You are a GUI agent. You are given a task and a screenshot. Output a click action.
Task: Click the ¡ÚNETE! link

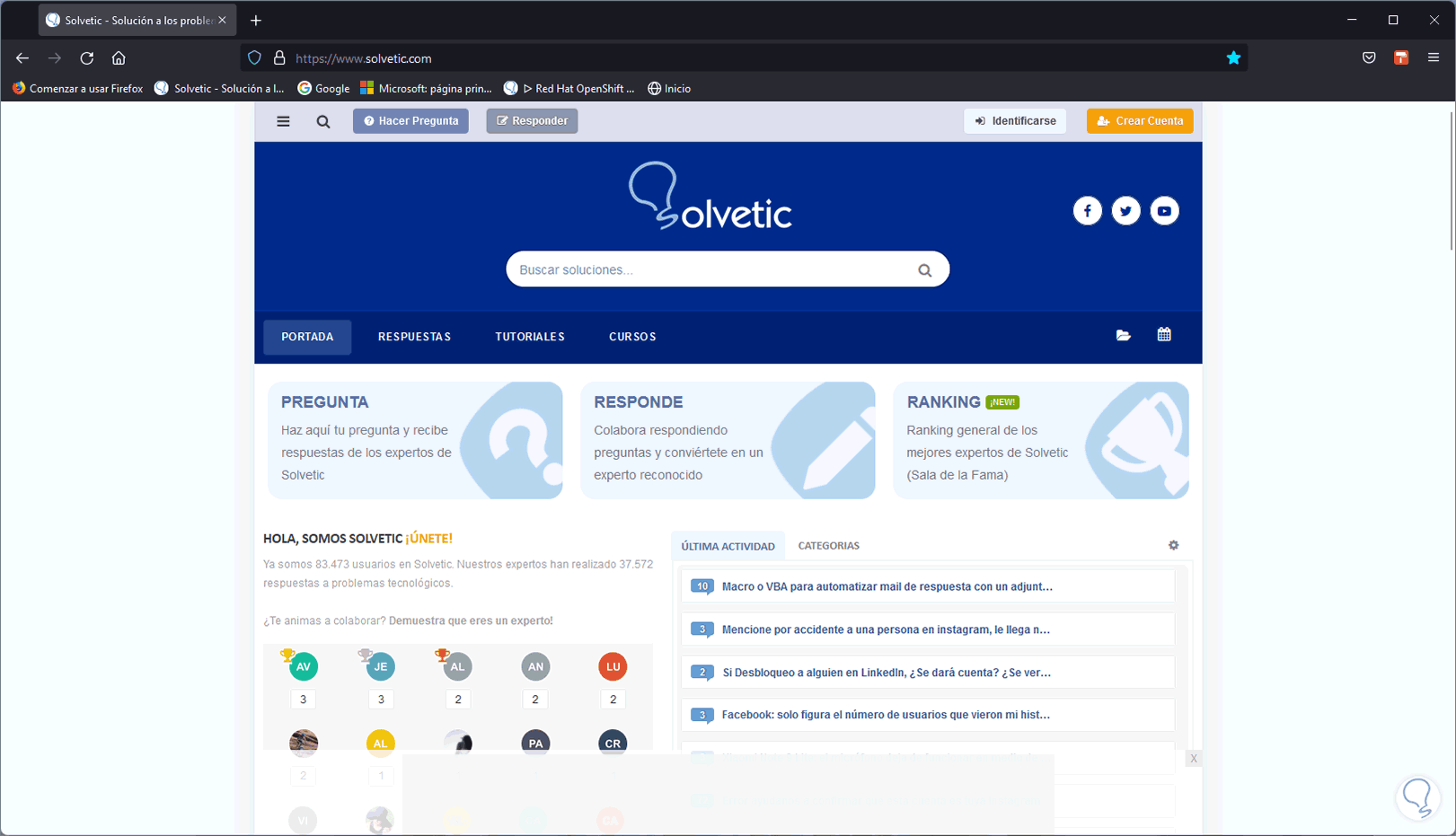429,539
